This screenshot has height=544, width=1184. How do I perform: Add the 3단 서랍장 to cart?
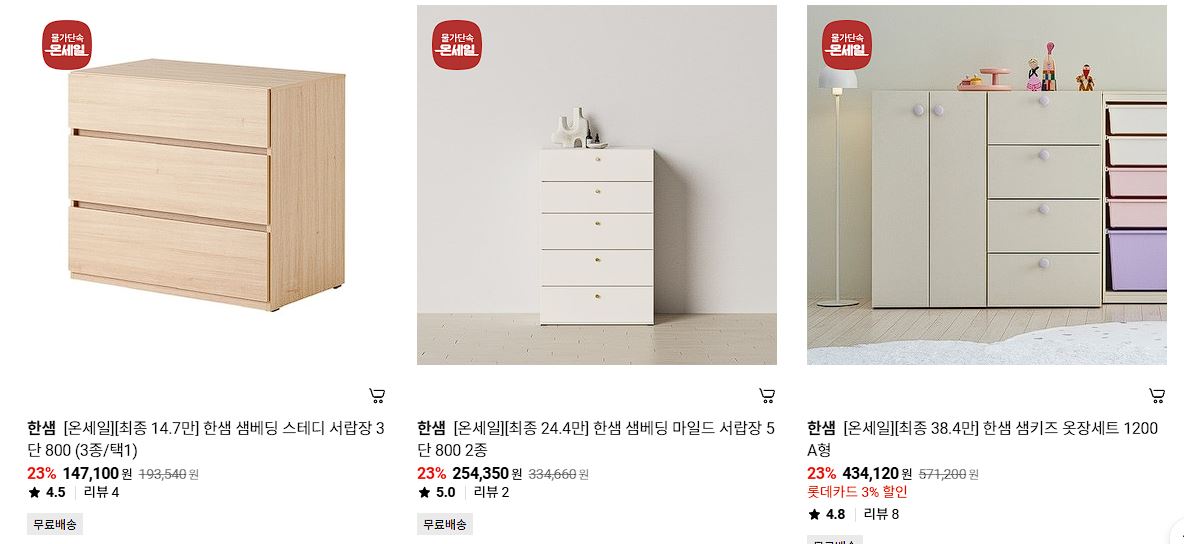point(377,395)
